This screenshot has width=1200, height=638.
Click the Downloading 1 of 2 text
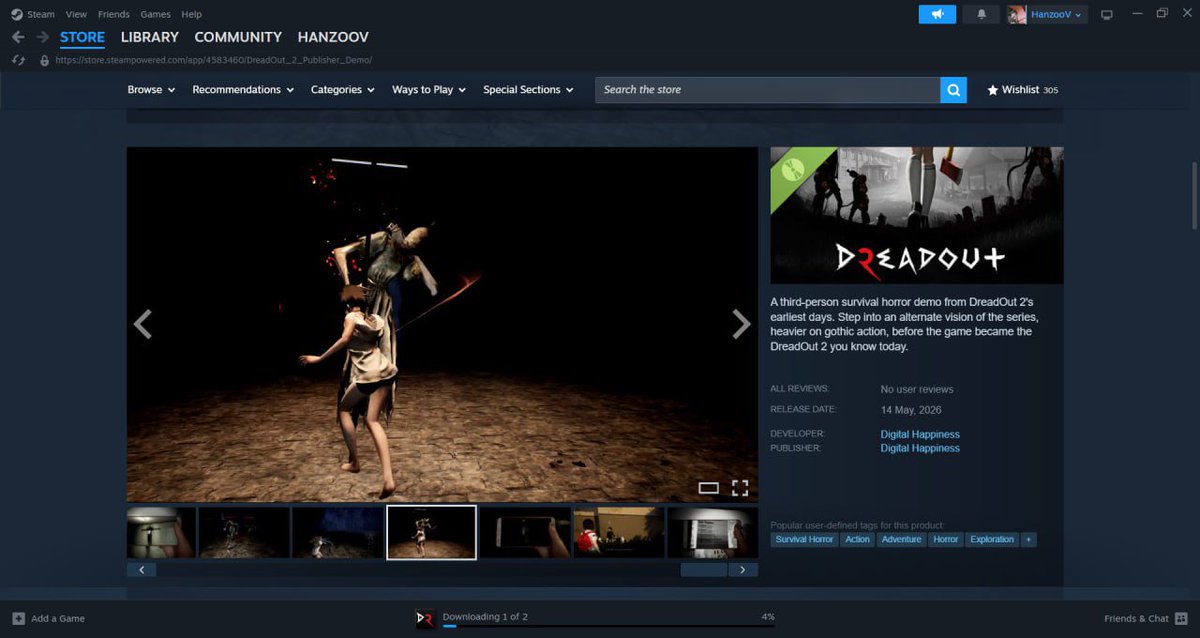pos(485,617)
